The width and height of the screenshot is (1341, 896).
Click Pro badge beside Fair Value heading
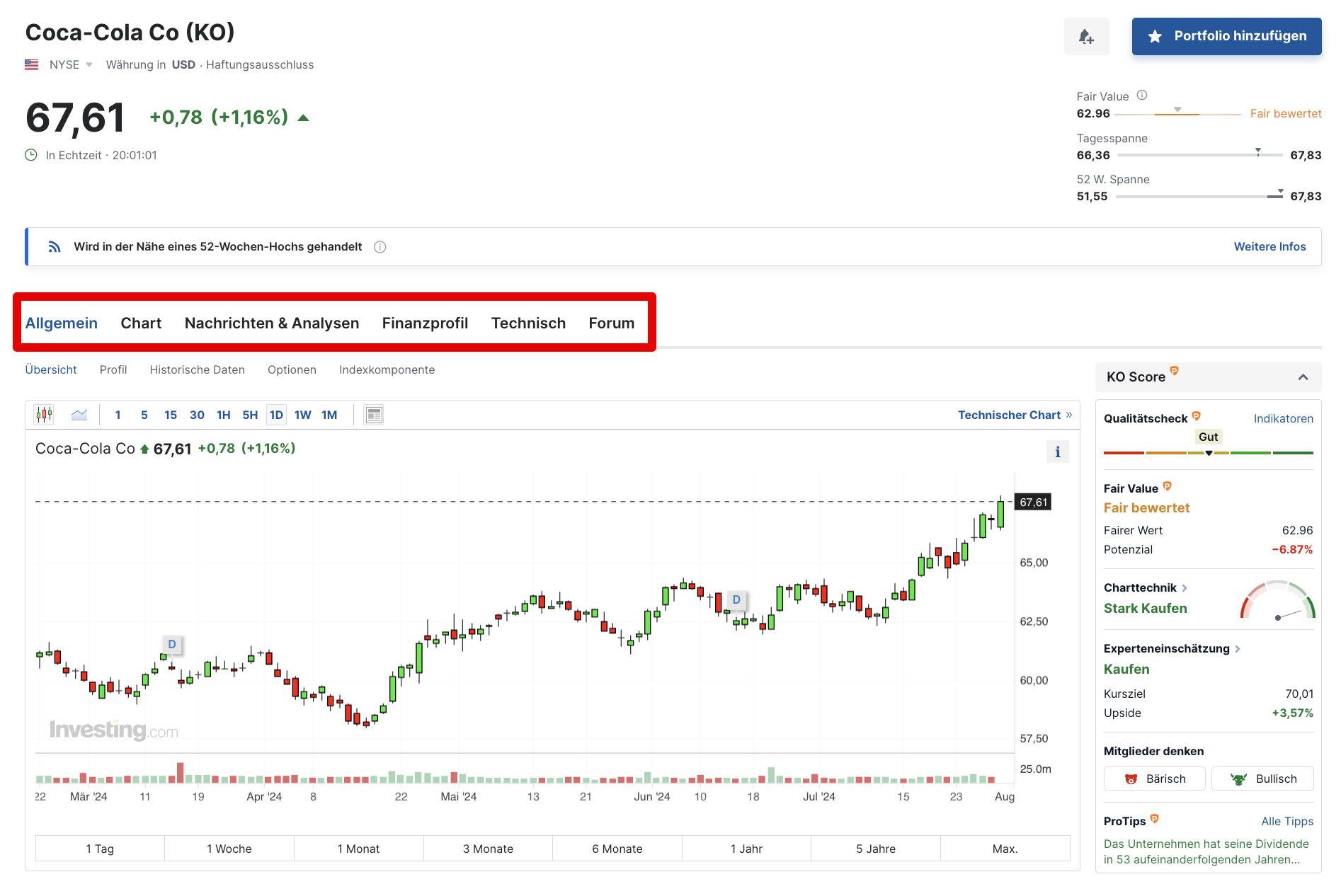(1167, 486)
